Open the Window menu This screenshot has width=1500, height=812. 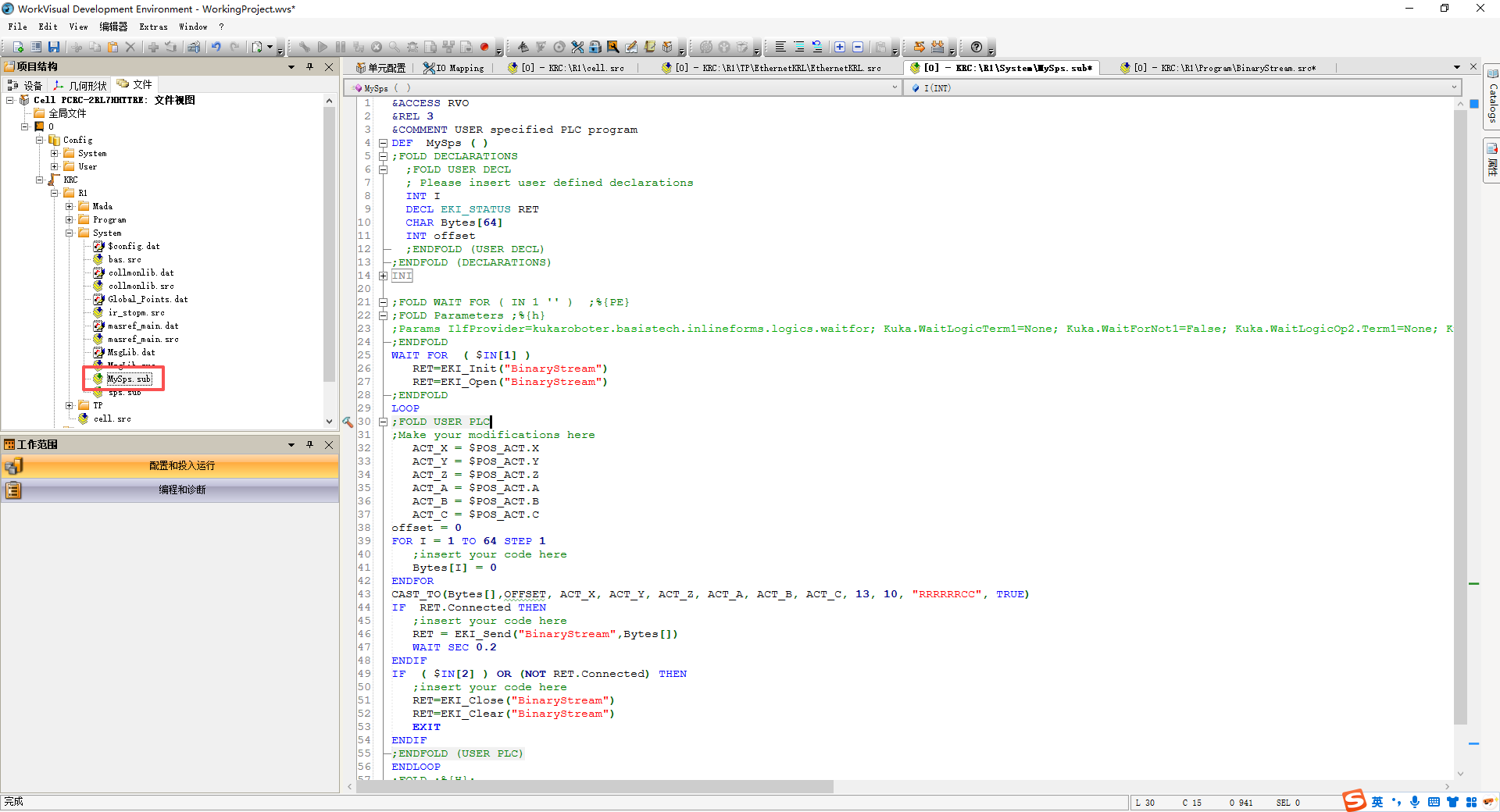[193, 27]
